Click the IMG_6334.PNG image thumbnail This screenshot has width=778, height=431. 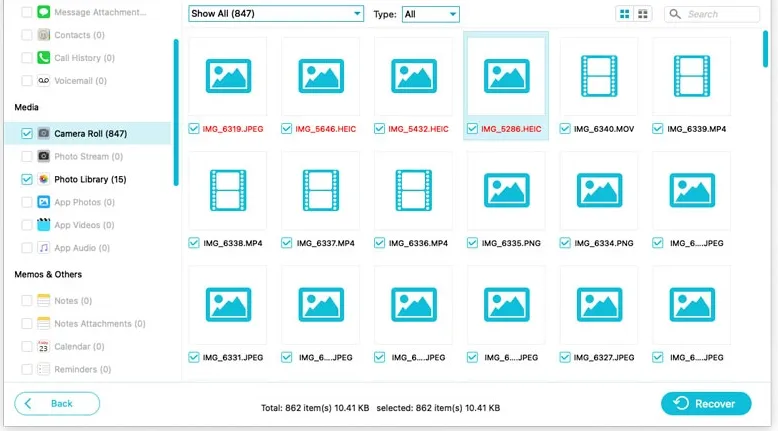[x=599, y=190]
